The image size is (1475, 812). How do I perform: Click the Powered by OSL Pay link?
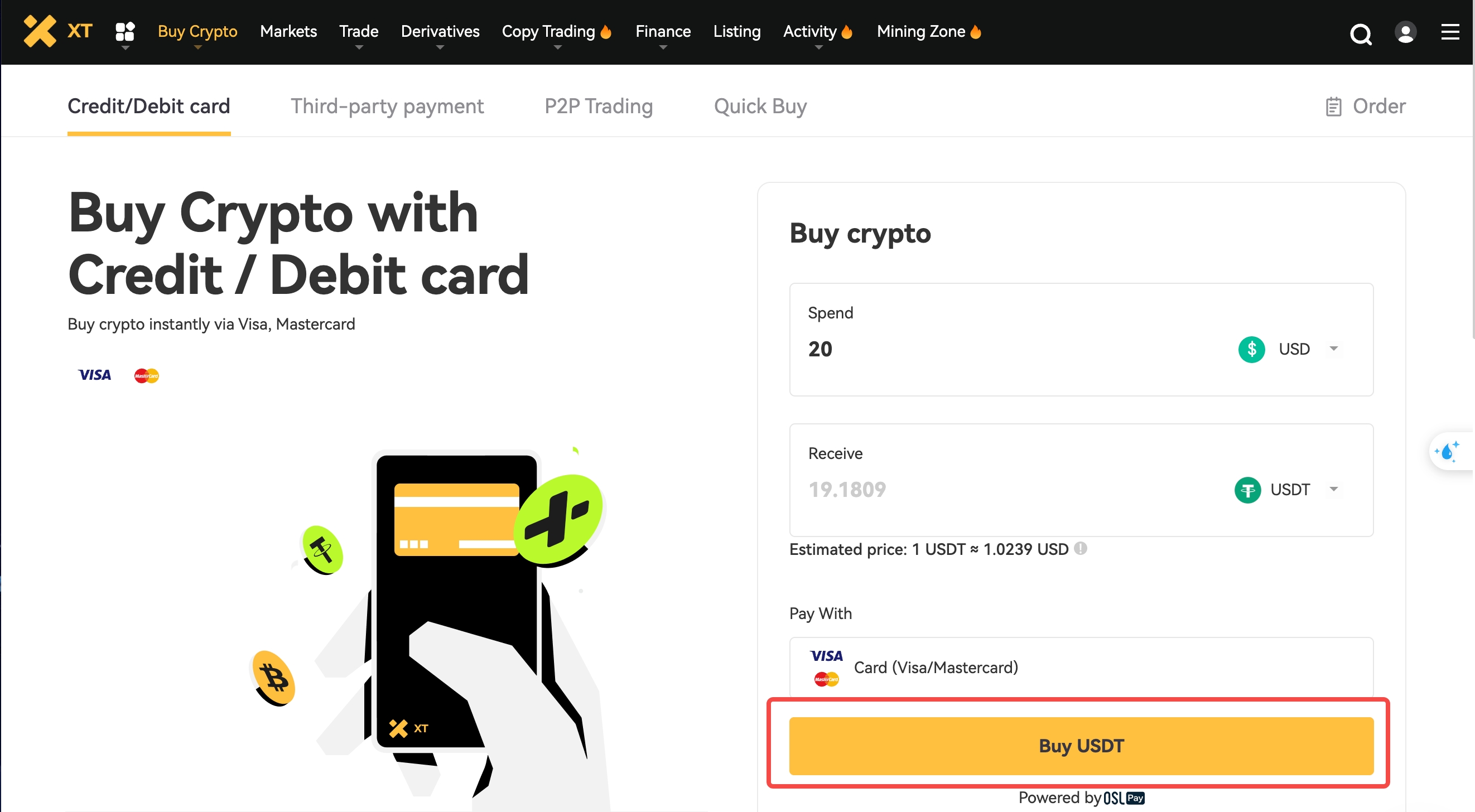point(1080,797)
